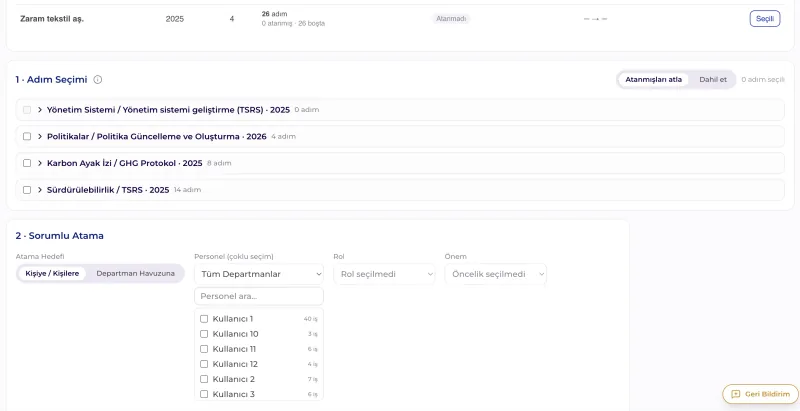Click the Sürdürülebilirlik / TSRS · 2025 title

108,190
